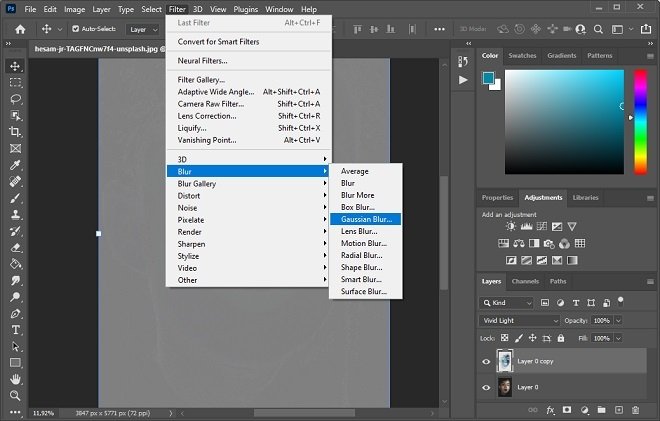
Task: Toggle type layer filter icon
Action: tap(576, 302)
